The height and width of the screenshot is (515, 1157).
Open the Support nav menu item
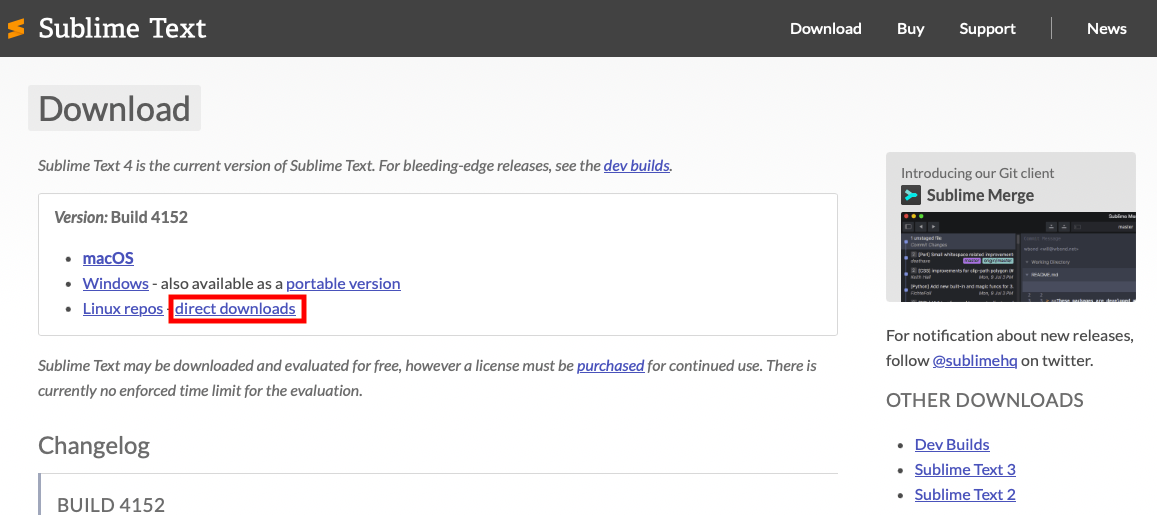[x=987, y=29]
